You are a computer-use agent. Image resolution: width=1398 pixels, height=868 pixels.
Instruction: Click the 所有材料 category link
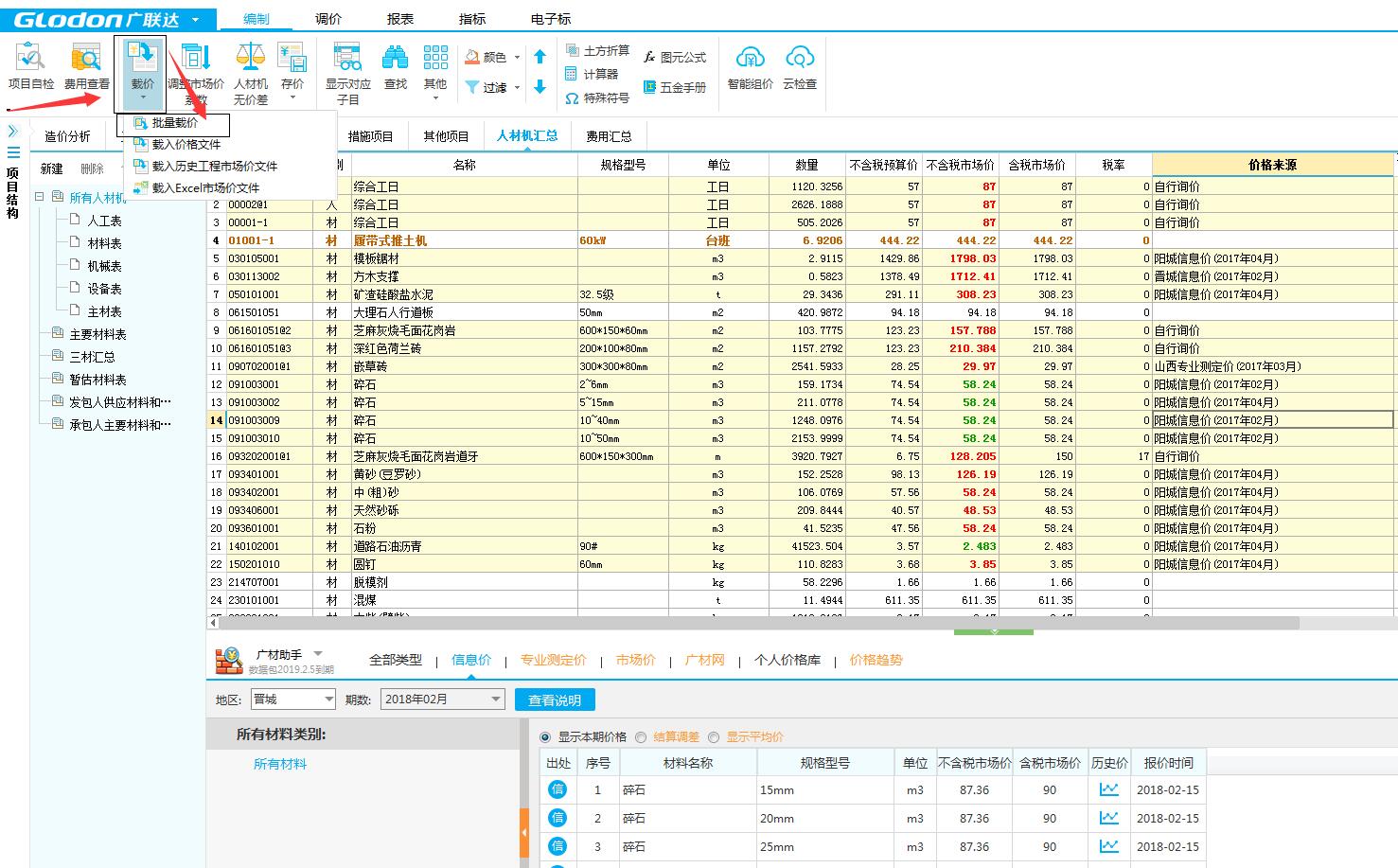(x=280, y=764)
